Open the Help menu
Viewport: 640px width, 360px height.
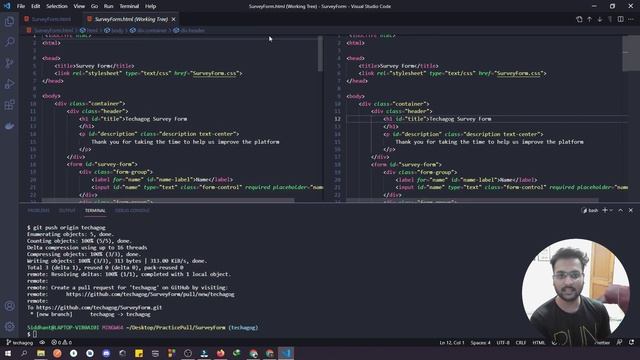151,6
